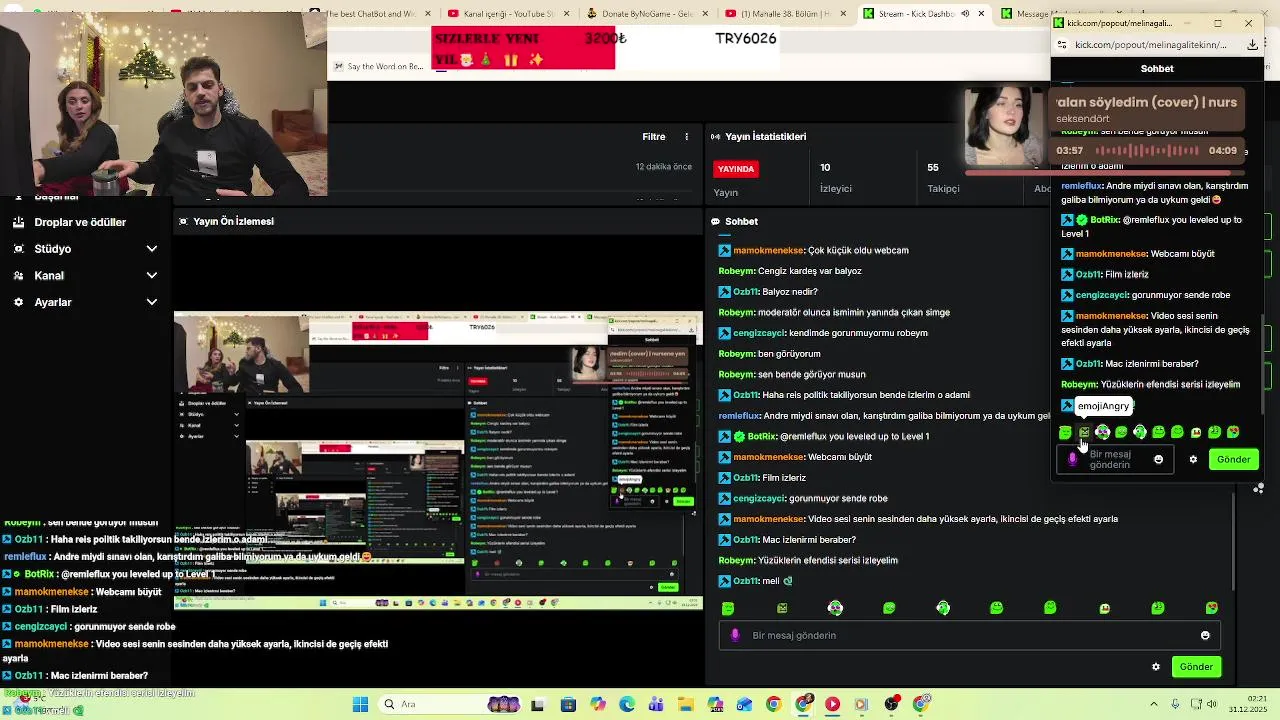Viewport: 1280px width, 720px height.
Task: Click the media overlay thumbnail of singer
Action: (1004, 127)
